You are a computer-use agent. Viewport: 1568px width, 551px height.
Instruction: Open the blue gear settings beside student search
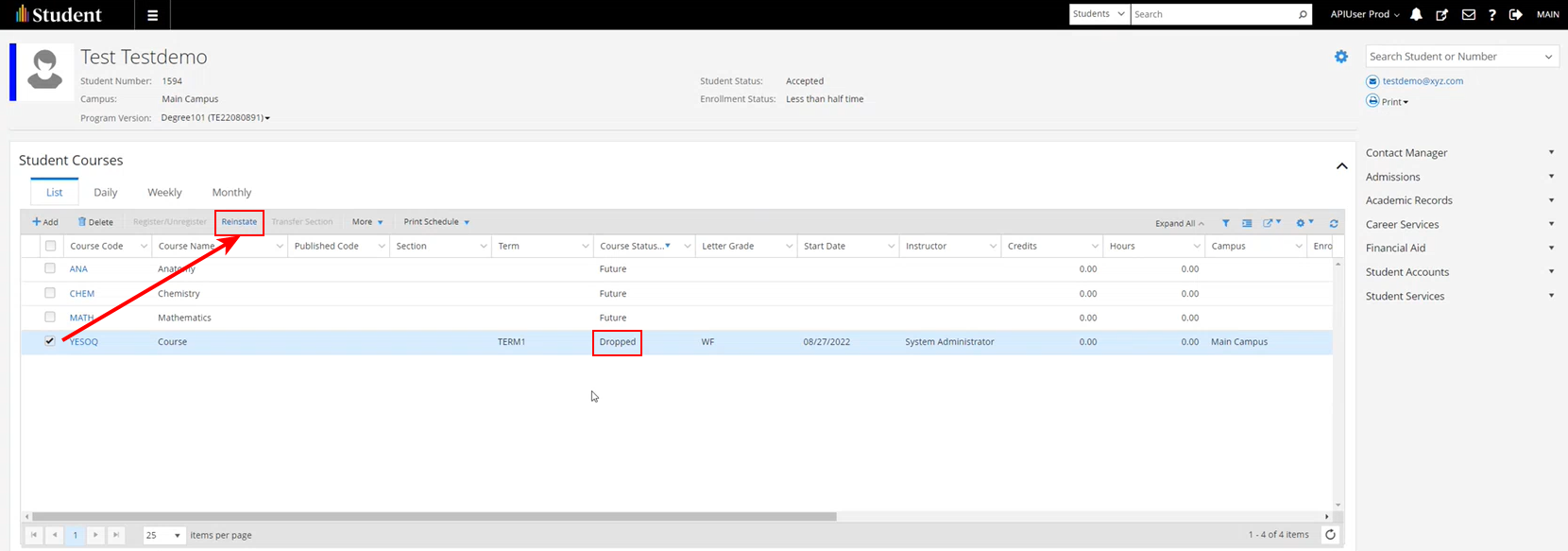[1341, 57]
